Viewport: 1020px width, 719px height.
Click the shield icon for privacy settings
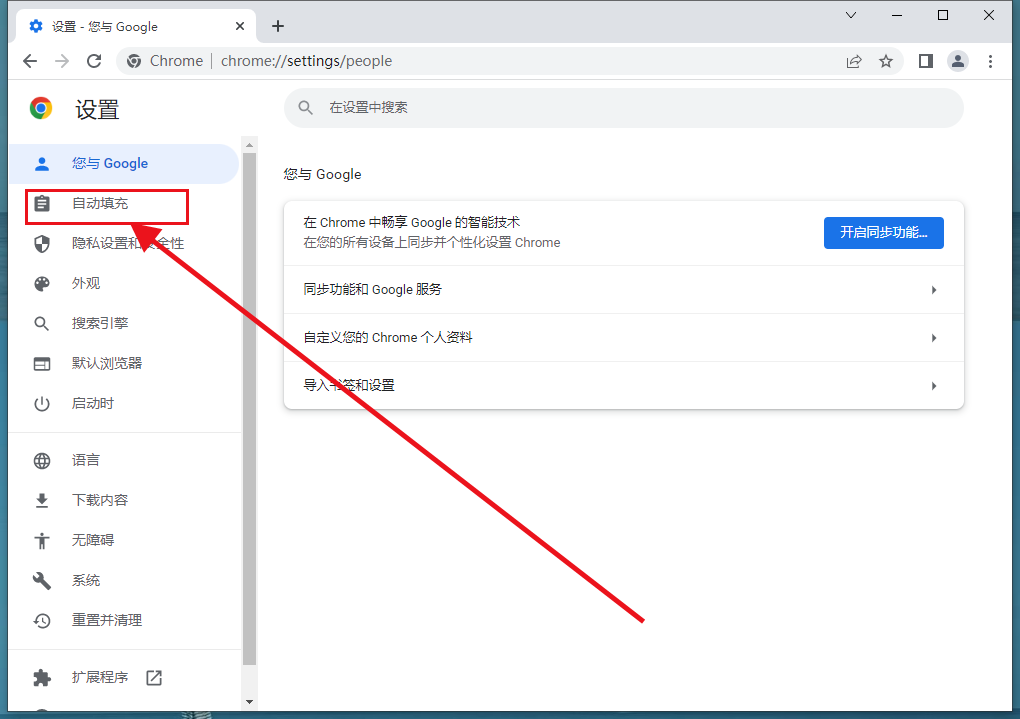(x=42, y=244)
